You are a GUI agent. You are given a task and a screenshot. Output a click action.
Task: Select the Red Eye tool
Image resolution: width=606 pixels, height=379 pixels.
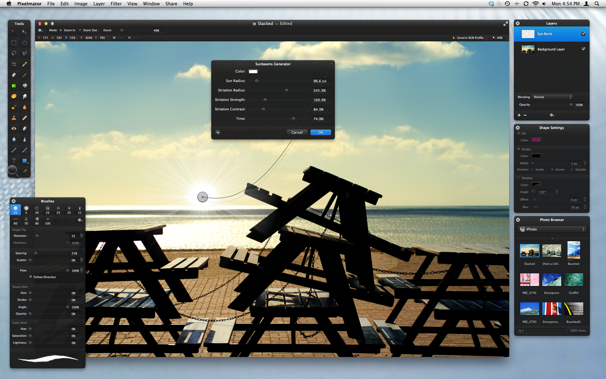pos(14,129)
